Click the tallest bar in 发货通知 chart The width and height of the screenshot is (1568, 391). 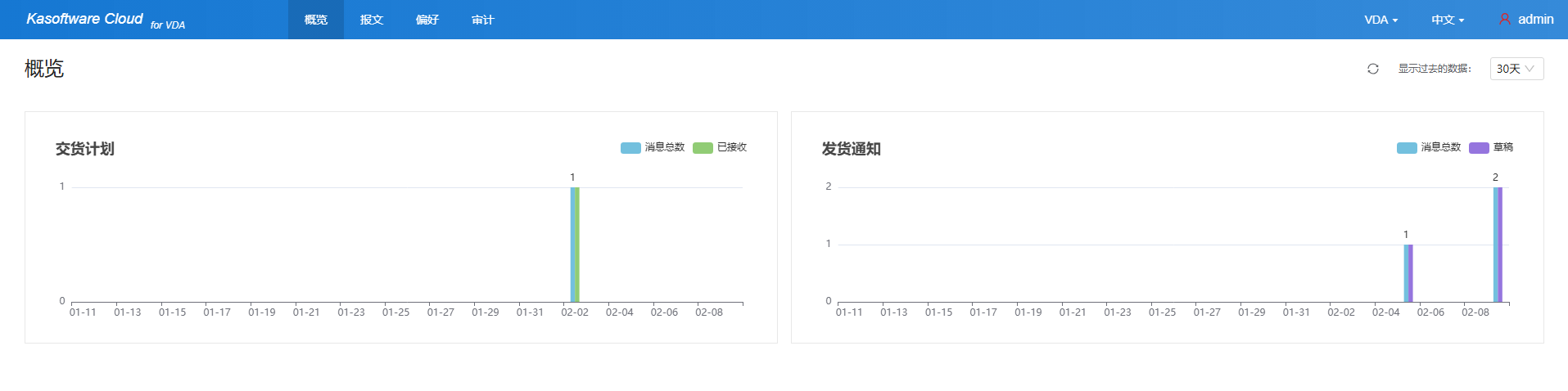click(x=1498, y=245)
